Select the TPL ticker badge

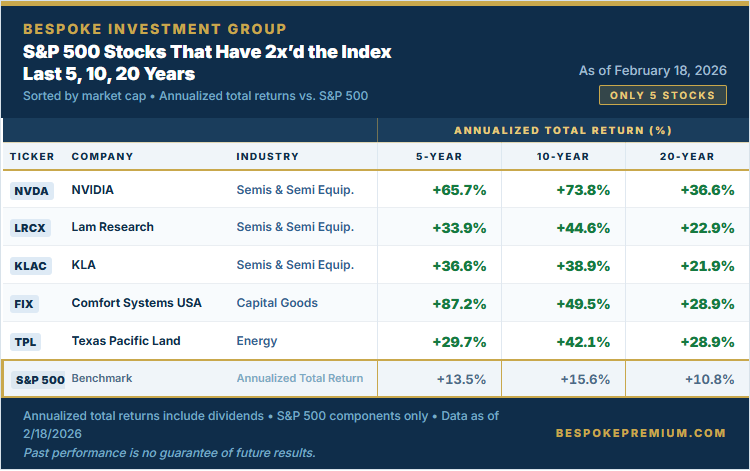click(x=24, y=342)
